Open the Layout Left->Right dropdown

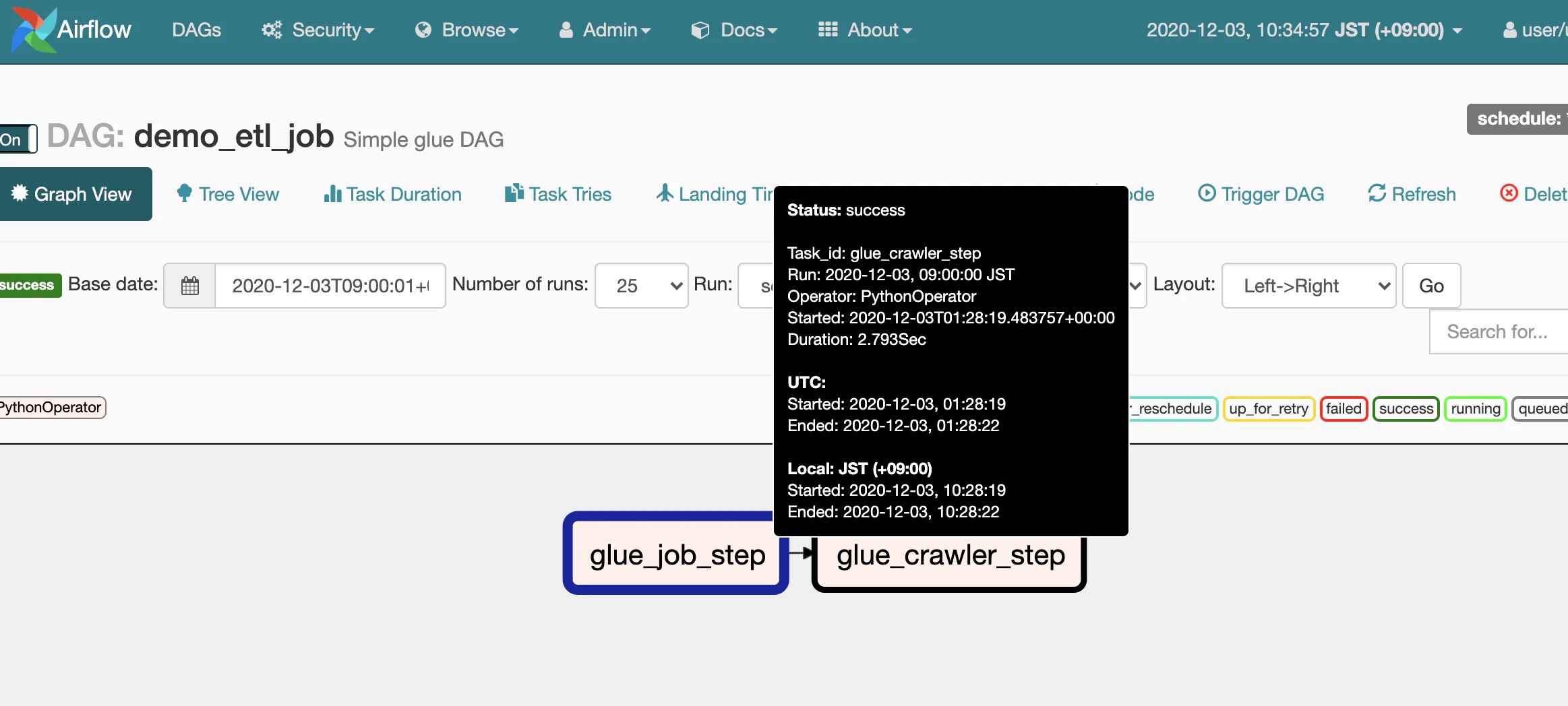(x=1308, y=286)
